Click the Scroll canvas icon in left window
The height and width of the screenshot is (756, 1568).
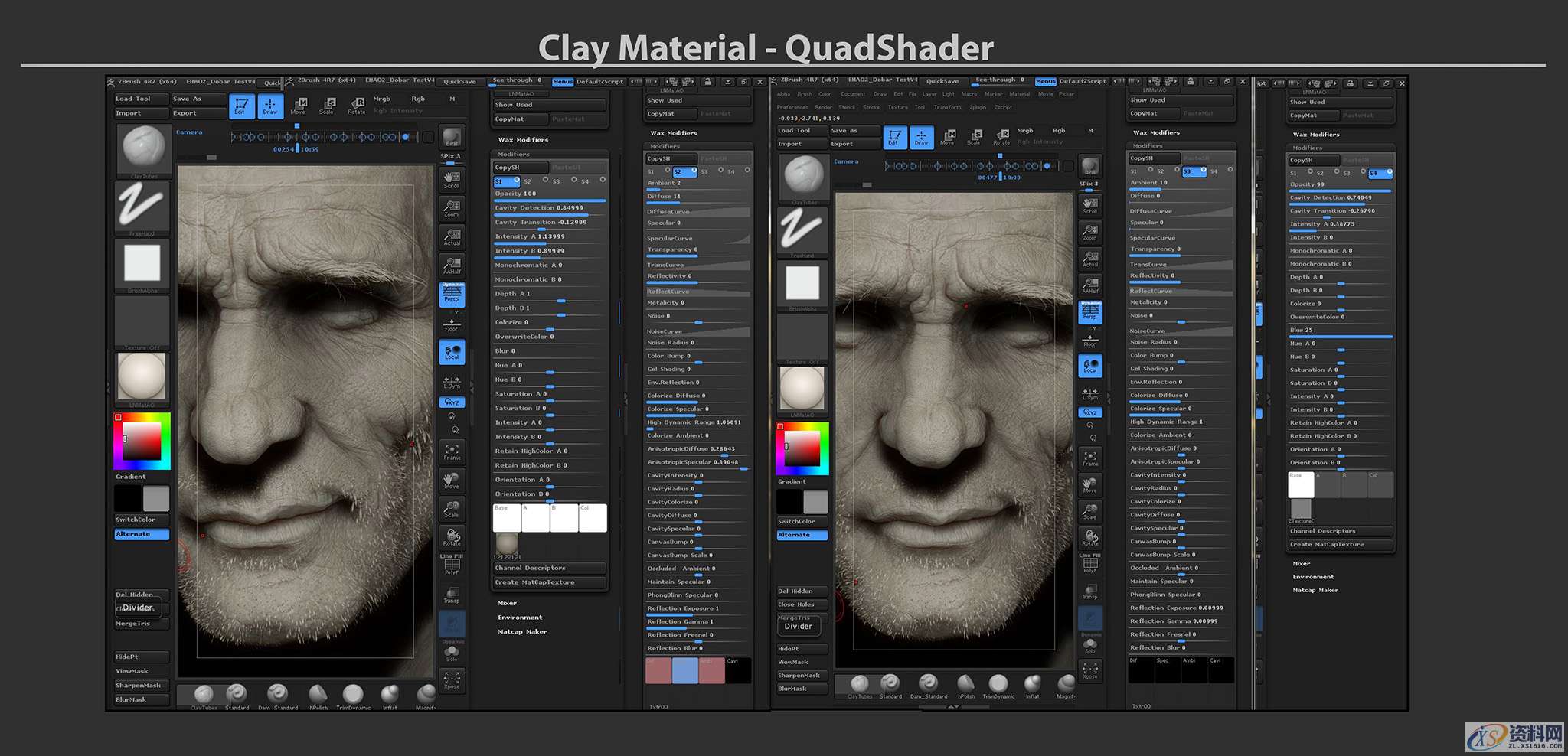click(x=452, y=179)
